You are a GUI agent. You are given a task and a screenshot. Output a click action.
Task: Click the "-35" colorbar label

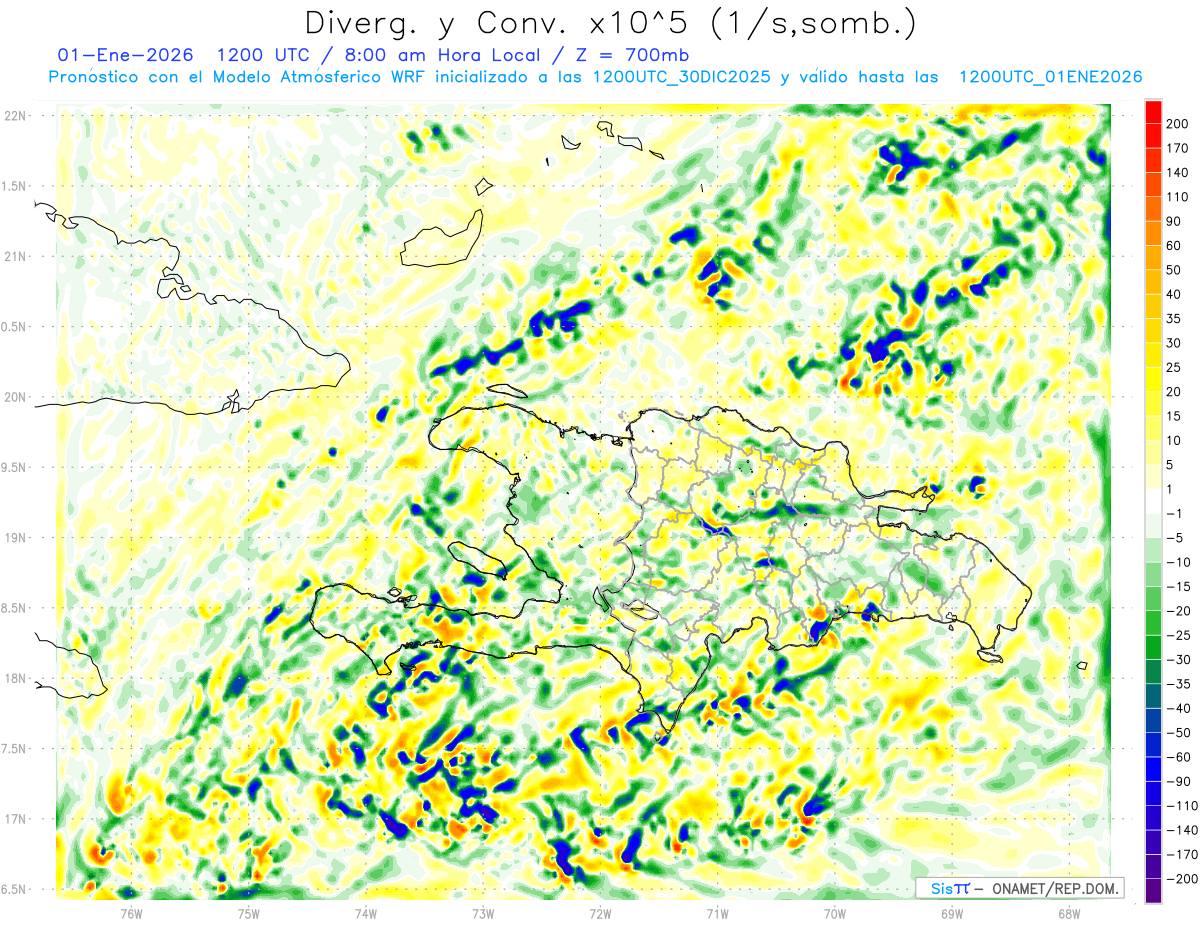(1179, 684)
